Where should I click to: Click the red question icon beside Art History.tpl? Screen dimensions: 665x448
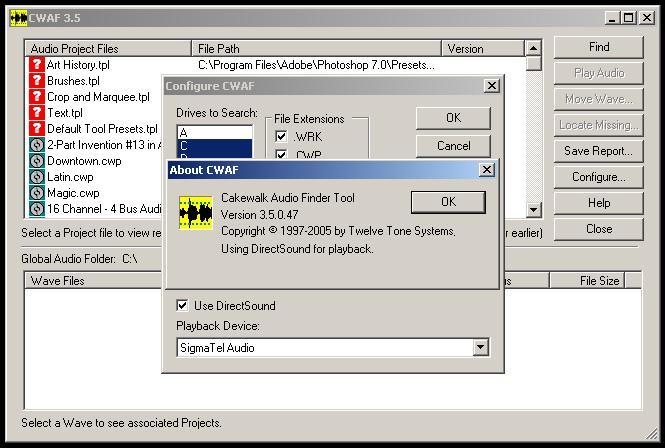(36, 64)
